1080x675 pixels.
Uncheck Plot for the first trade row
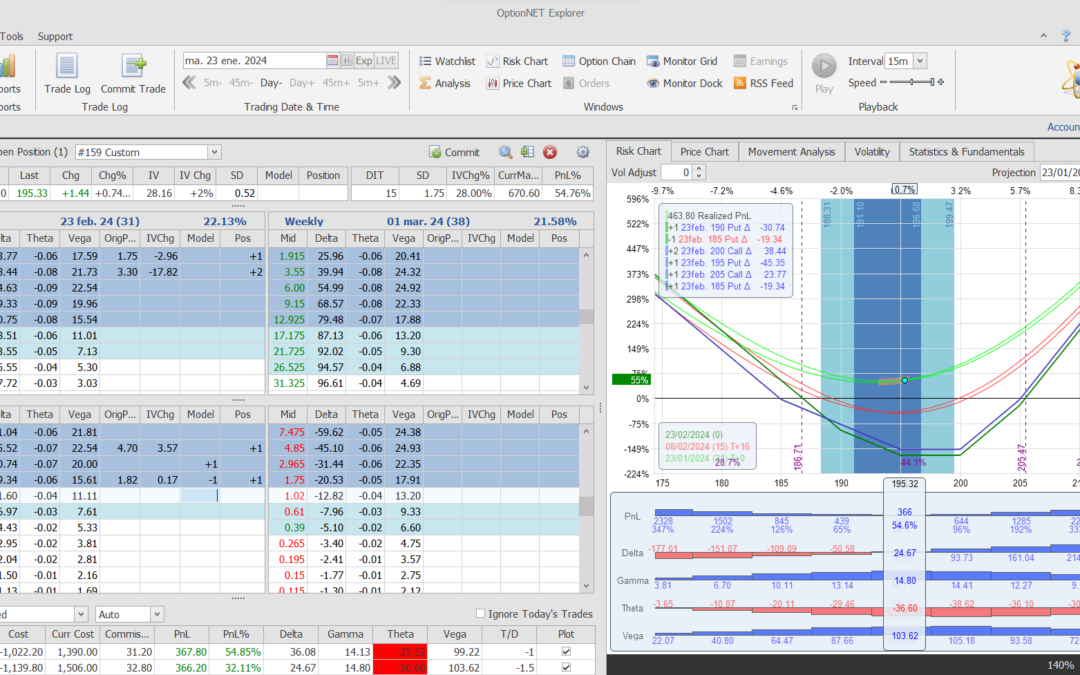(x=567, y=652)
